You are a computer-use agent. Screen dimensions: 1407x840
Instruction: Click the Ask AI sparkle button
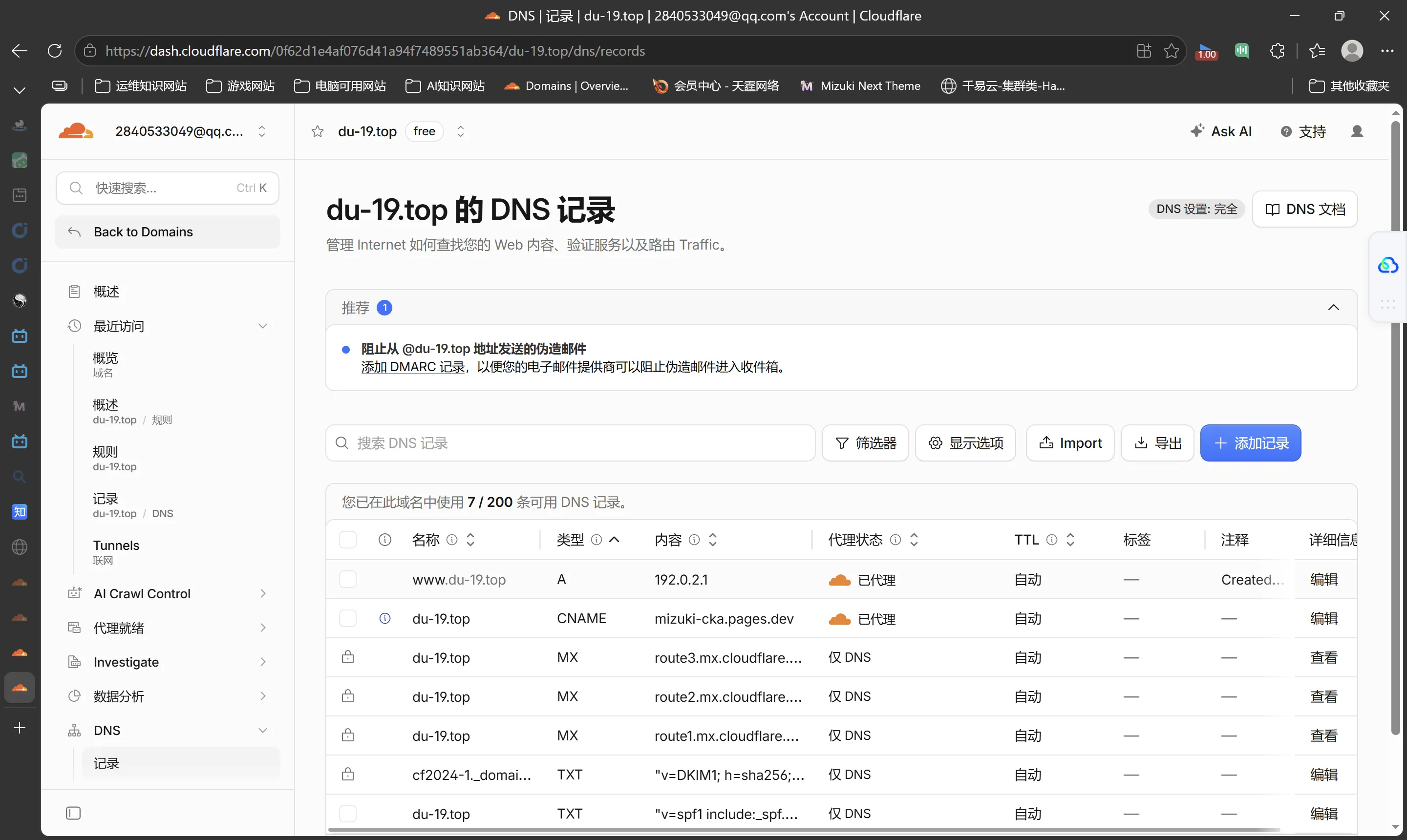coord(1221,131)
